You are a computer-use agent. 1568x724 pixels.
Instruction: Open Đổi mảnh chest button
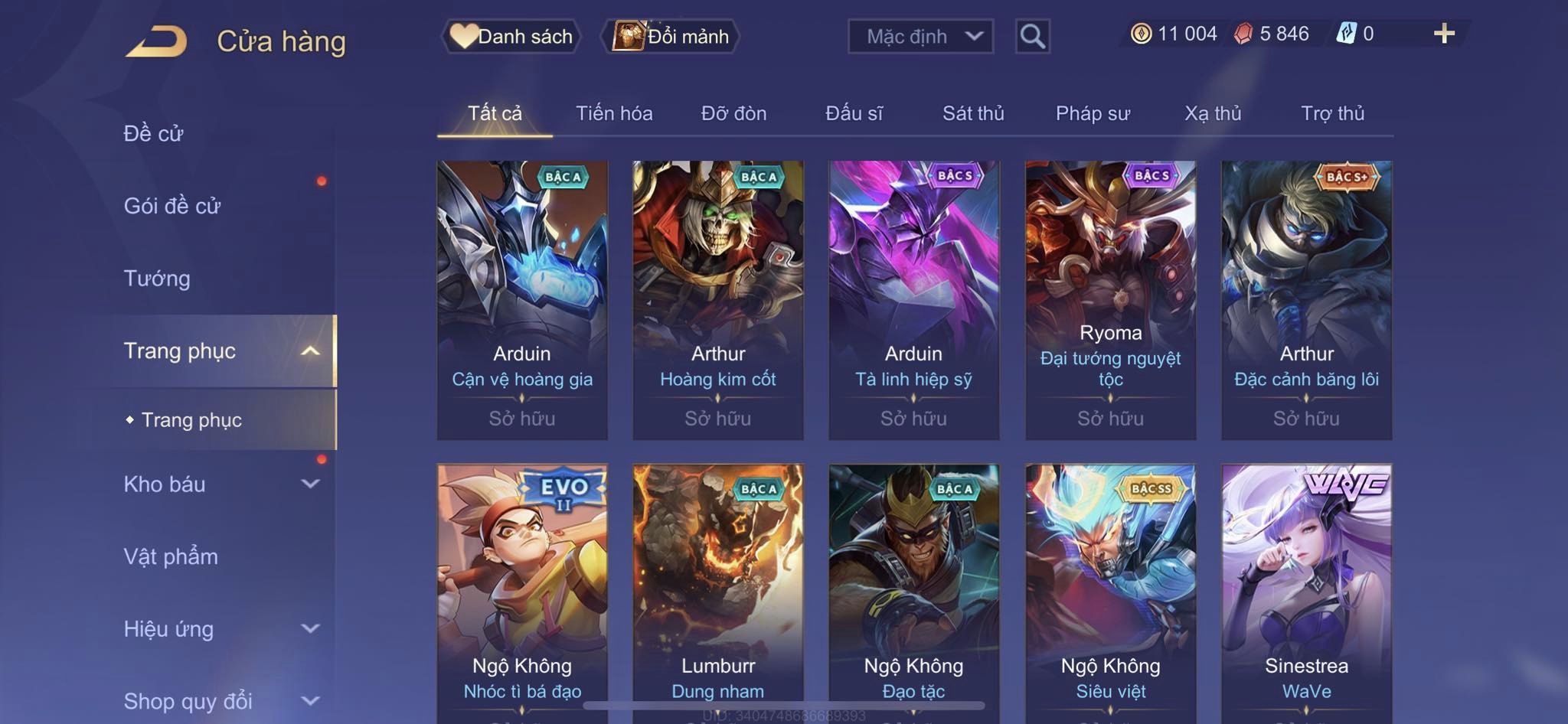(x=671, y=36)
